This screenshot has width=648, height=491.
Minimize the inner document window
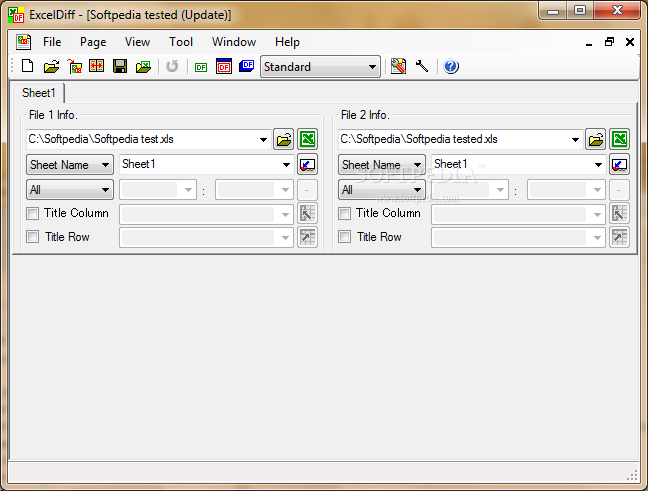click(x=589, y=43)
